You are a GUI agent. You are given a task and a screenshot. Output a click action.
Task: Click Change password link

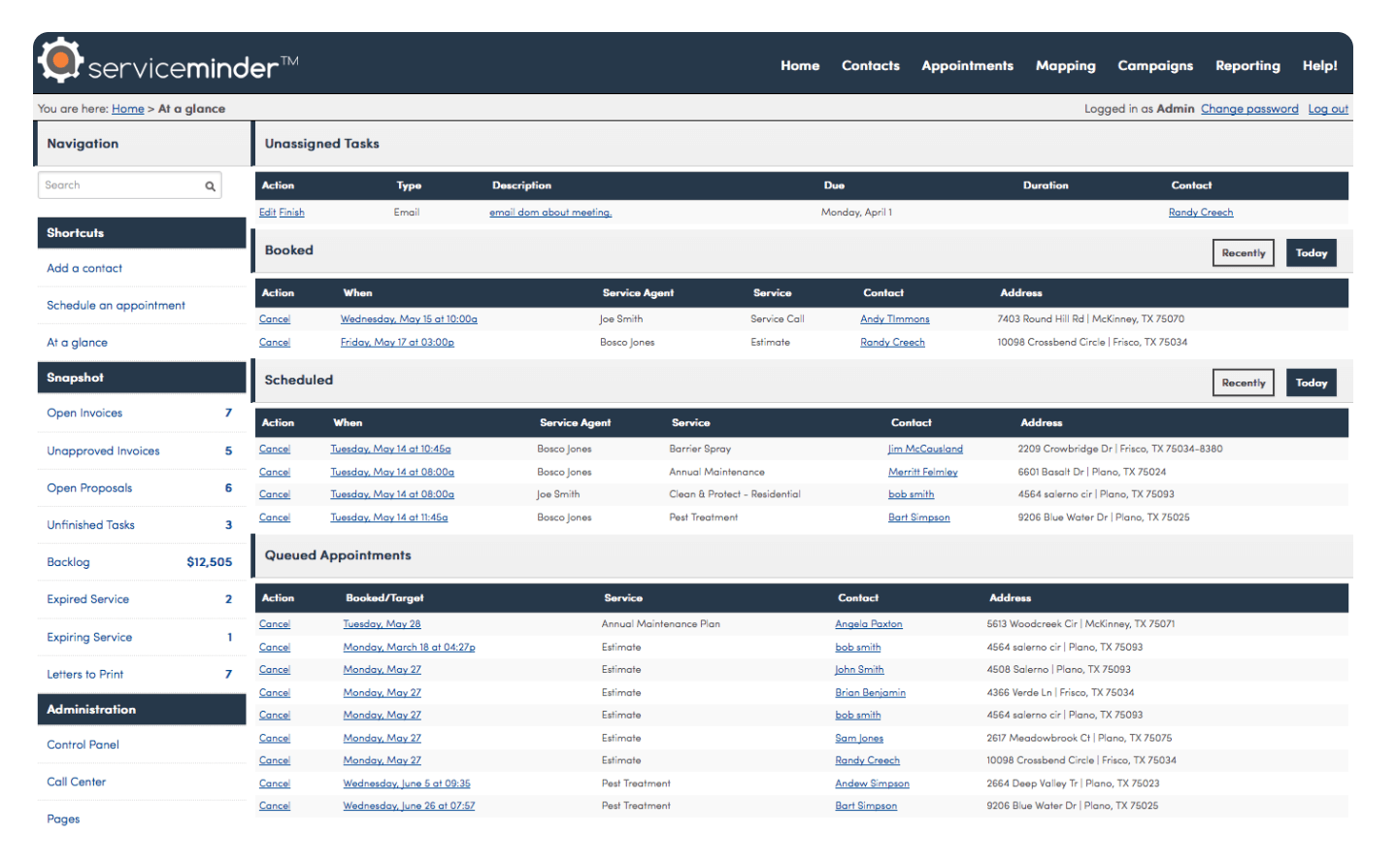pos(1249,109)
